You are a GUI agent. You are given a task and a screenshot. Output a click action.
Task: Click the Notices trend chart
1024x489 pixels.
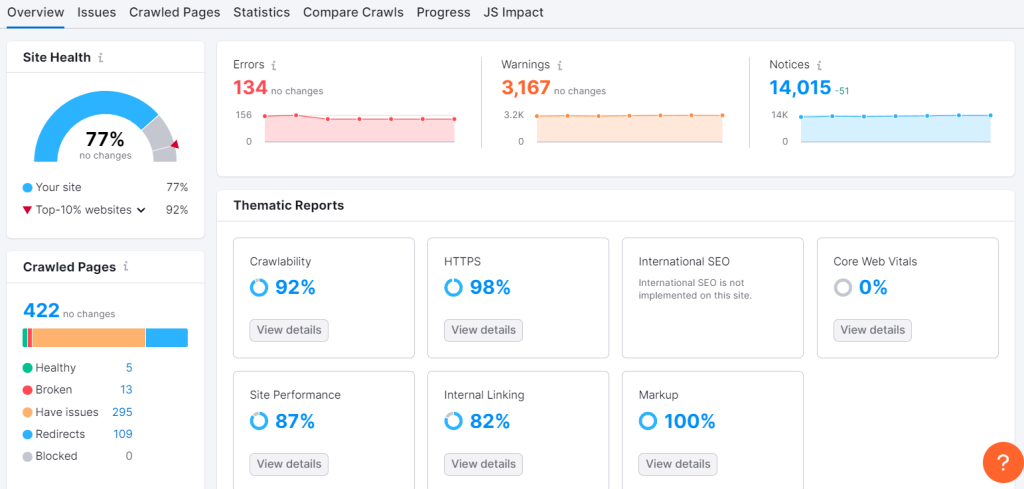tap(895, 127)
